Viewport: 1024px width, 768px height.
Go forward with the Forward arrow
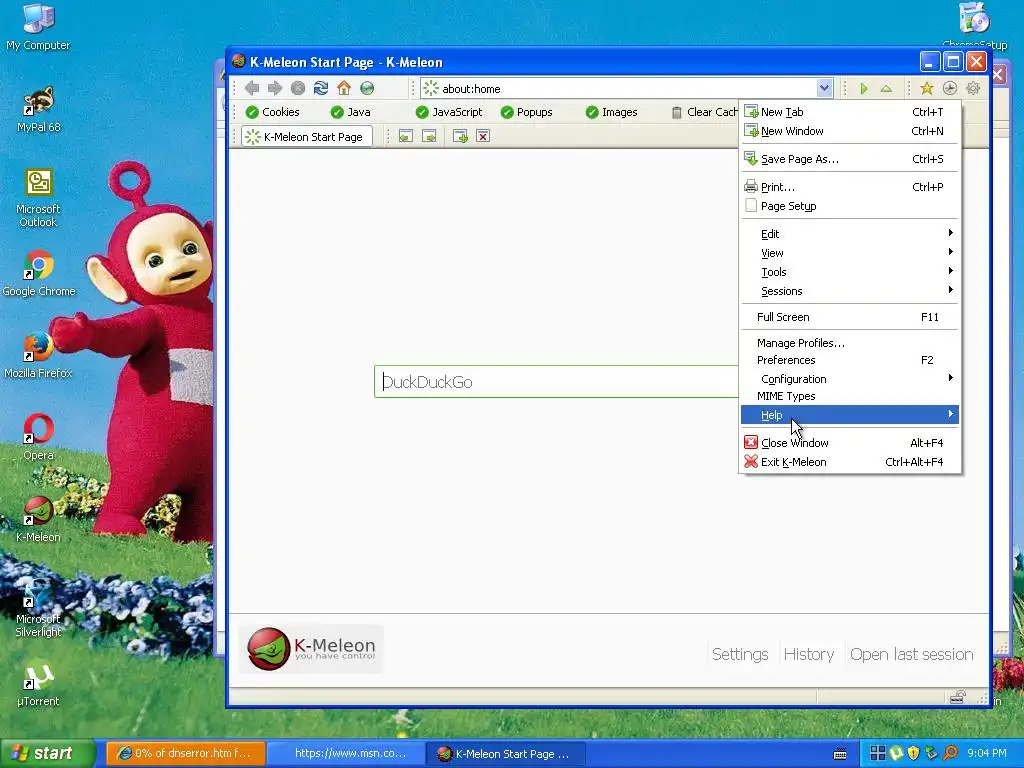pyautogui.click(x=275, y=88)
